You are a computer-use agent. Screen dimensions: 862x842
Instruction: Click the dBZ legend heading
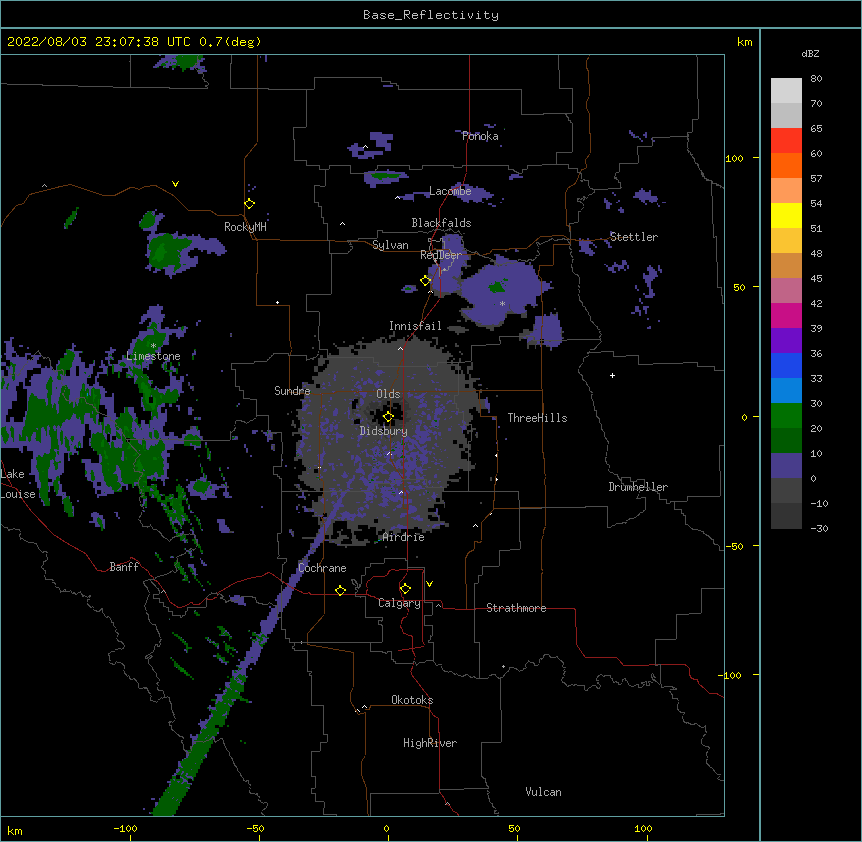(x=810, y=53)
